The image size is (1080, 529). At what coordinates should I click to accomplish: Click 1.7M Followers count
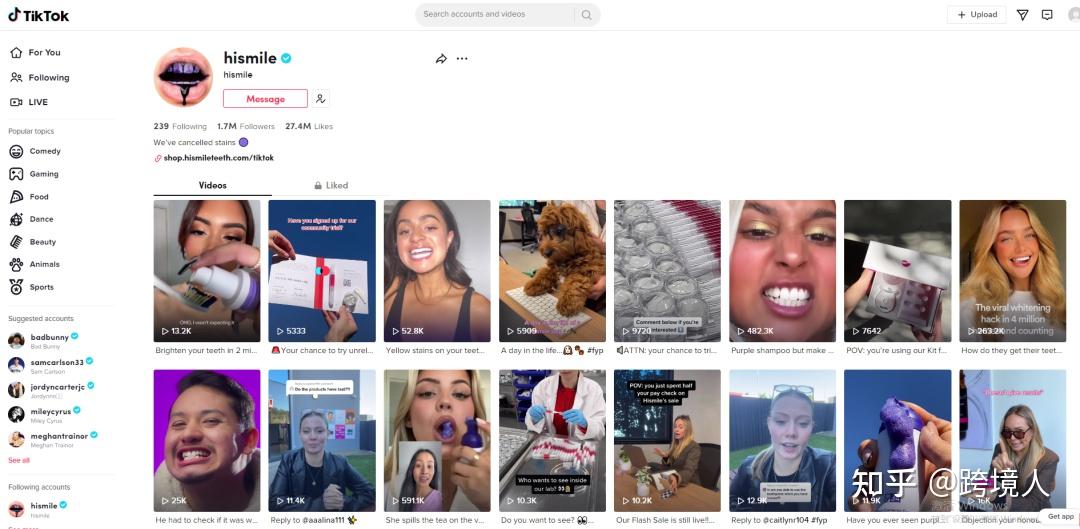[x=246, y=127]
